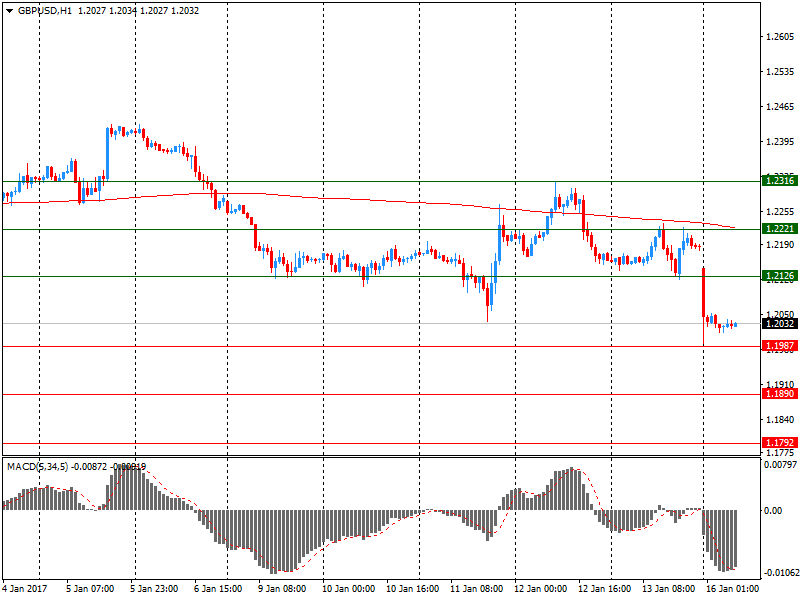
Task: Click the 1.2535 price scale value
Action: [780, 71]
